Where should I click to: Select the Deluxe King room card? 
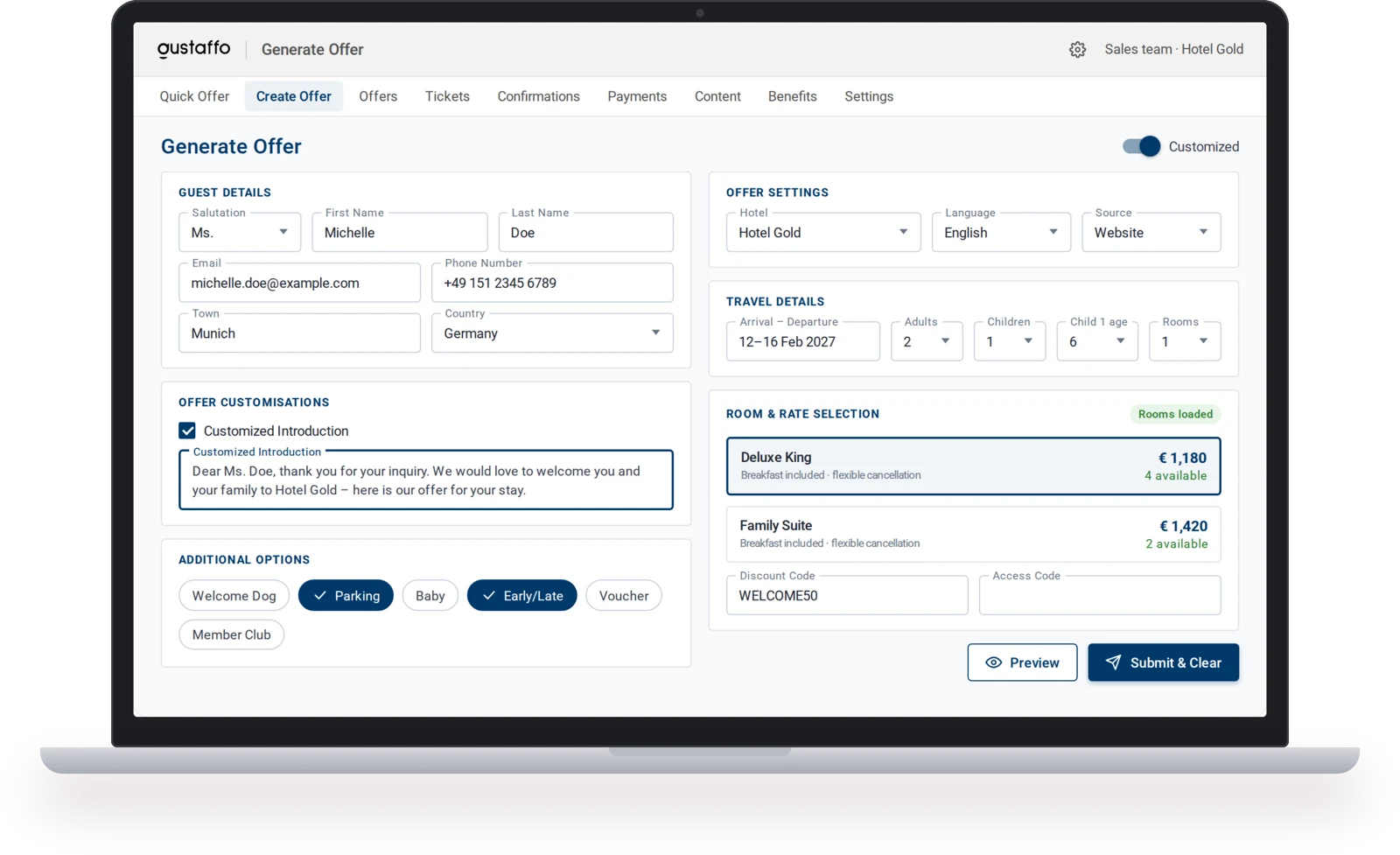[x=973, y=466]
